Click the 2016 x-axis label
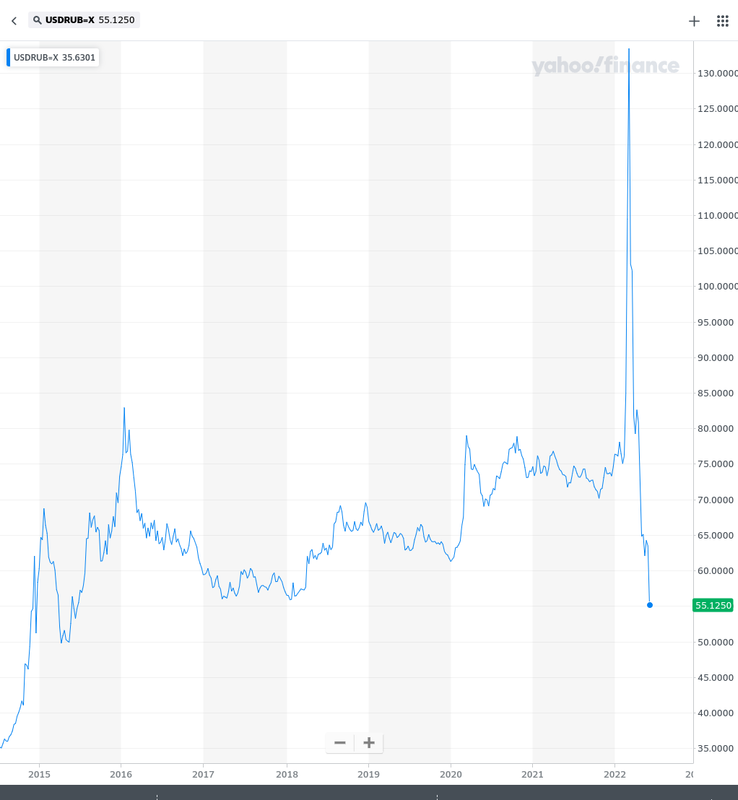Viewport: 738px width, 800px height. [121, 774]
